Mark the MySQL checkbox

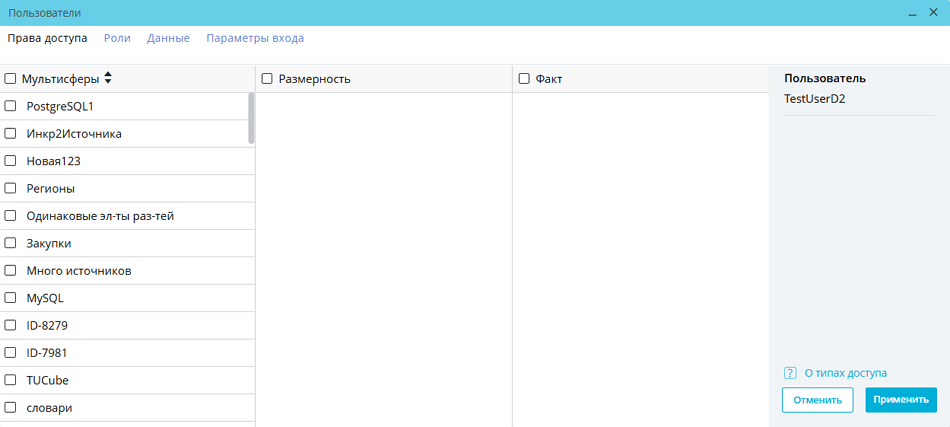tap(11, 298)
